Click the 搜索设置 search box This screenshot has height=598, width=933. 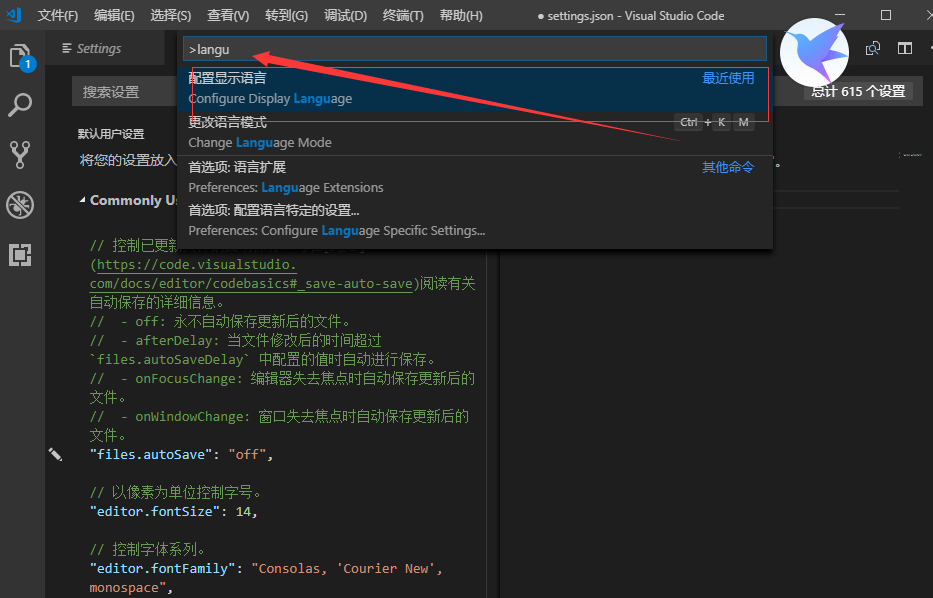coord(124,92)
